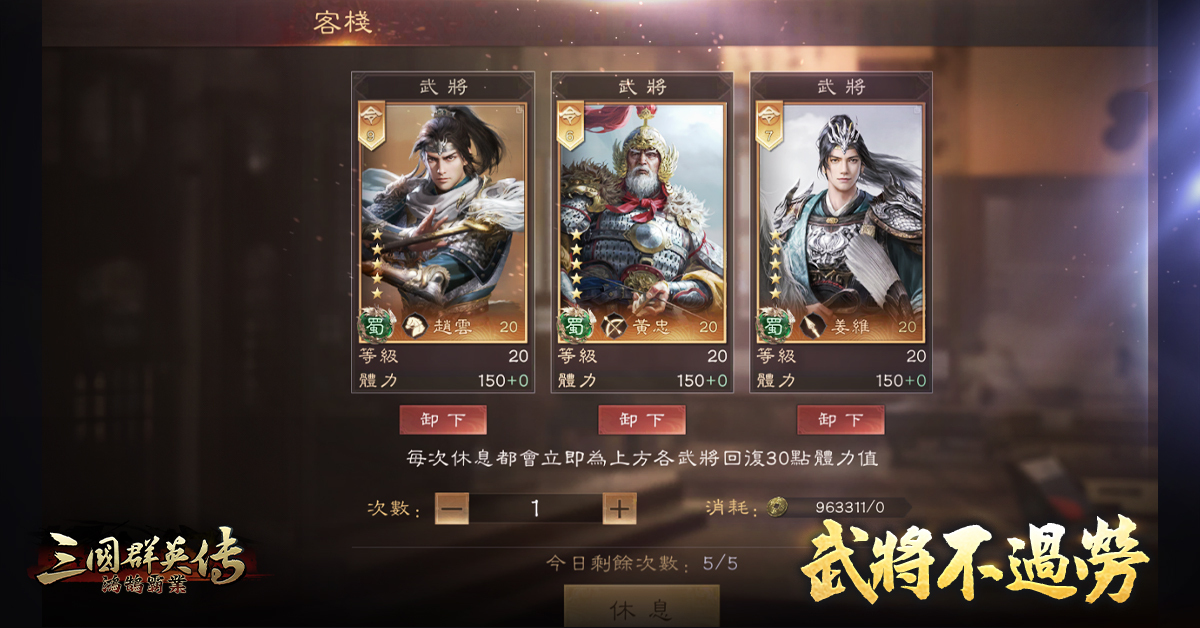
Task: Click the cavalry horse icon beside 趙雲
Action: pyautogui.click(x=414, y=326)
